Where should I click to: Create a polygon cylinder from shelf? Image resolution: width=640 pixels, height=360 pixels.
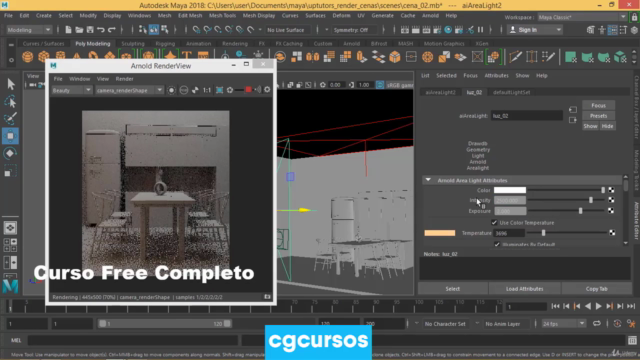60,57
